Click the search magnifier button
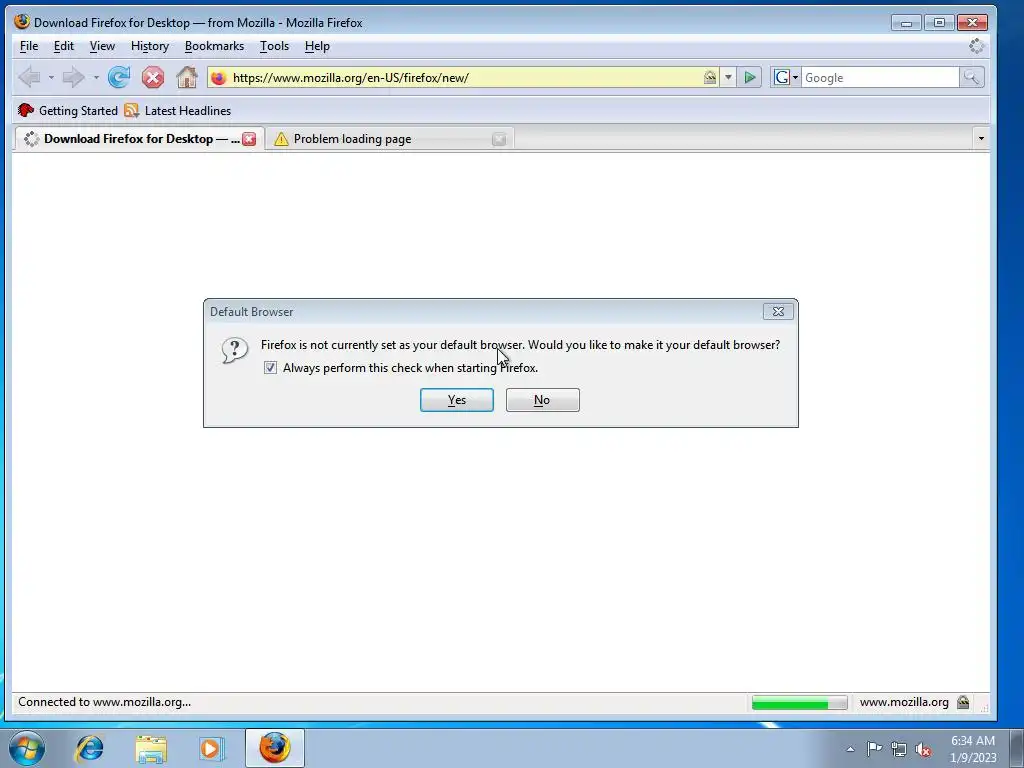 [x=971, y=78]
